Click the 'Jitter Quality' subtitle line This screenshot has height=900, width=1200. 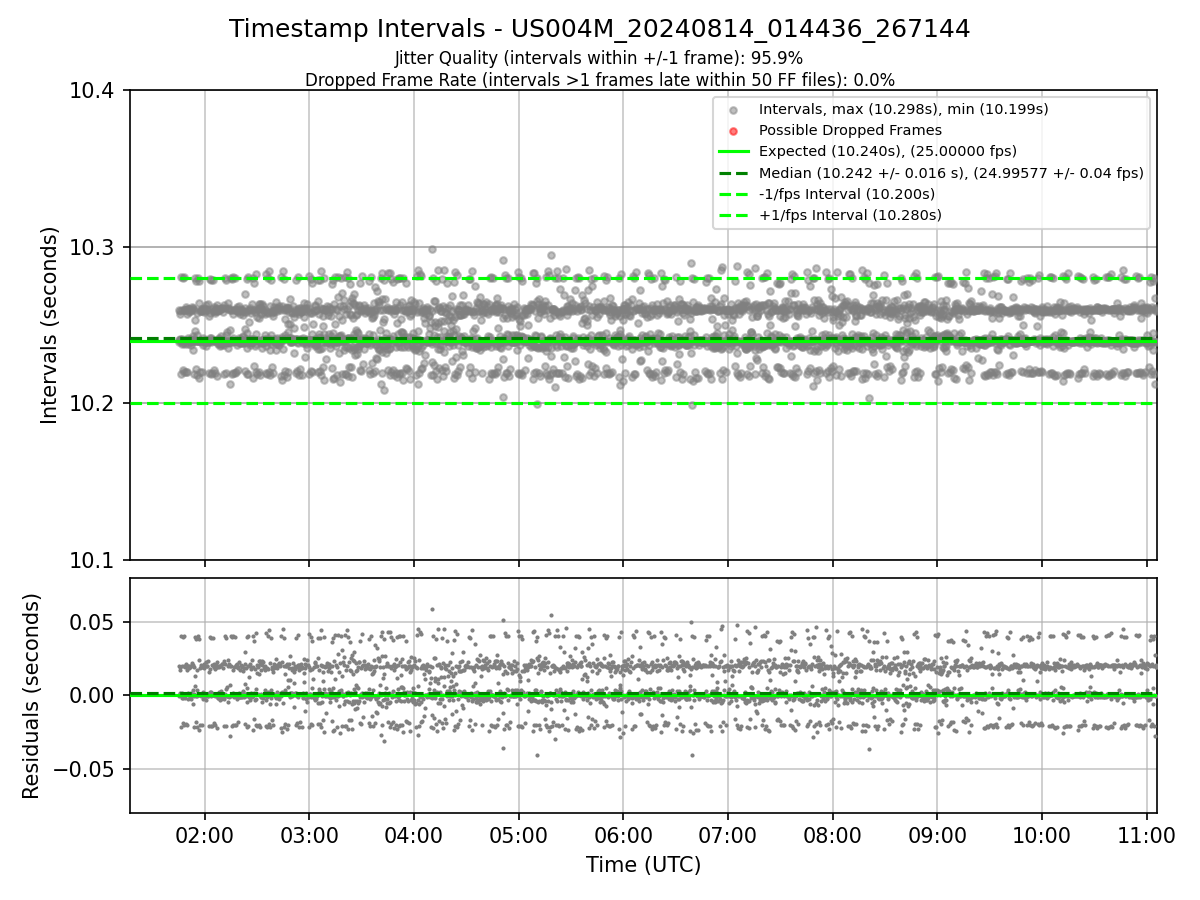[x=599, y=58]
